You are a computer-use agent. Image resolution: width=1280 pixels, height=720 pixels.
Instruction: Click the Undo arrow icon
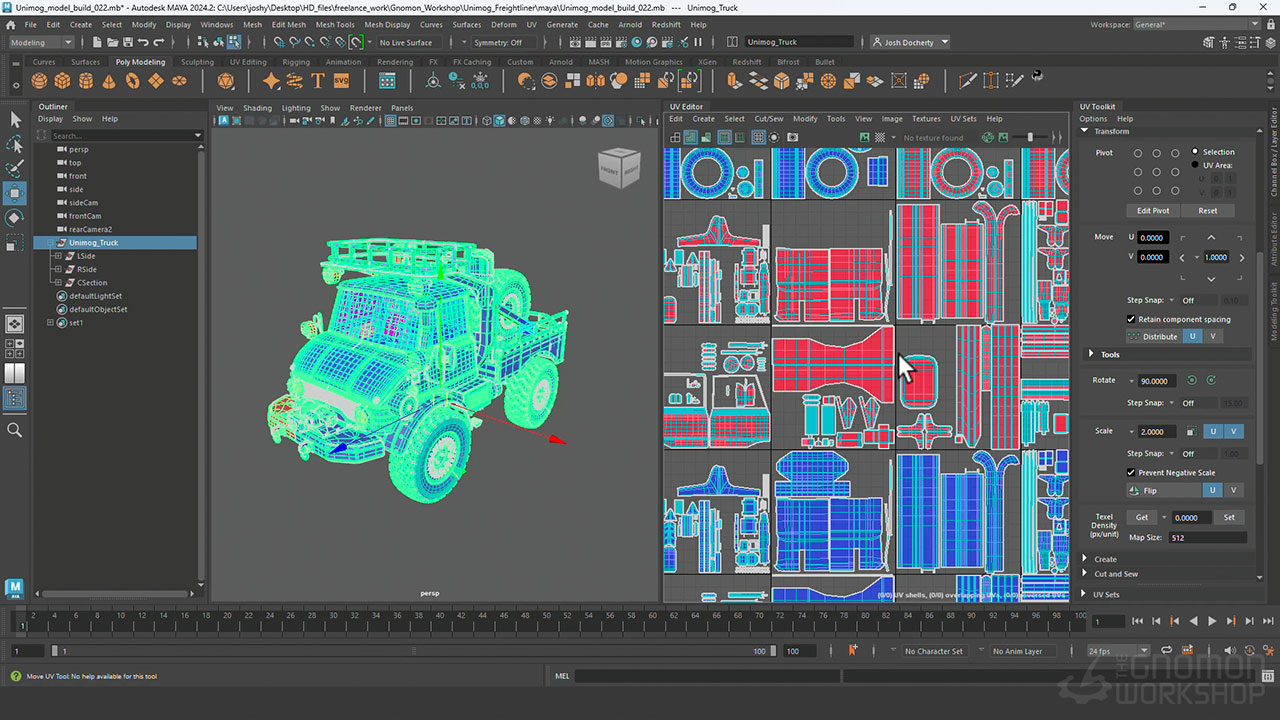click(144, 42)
